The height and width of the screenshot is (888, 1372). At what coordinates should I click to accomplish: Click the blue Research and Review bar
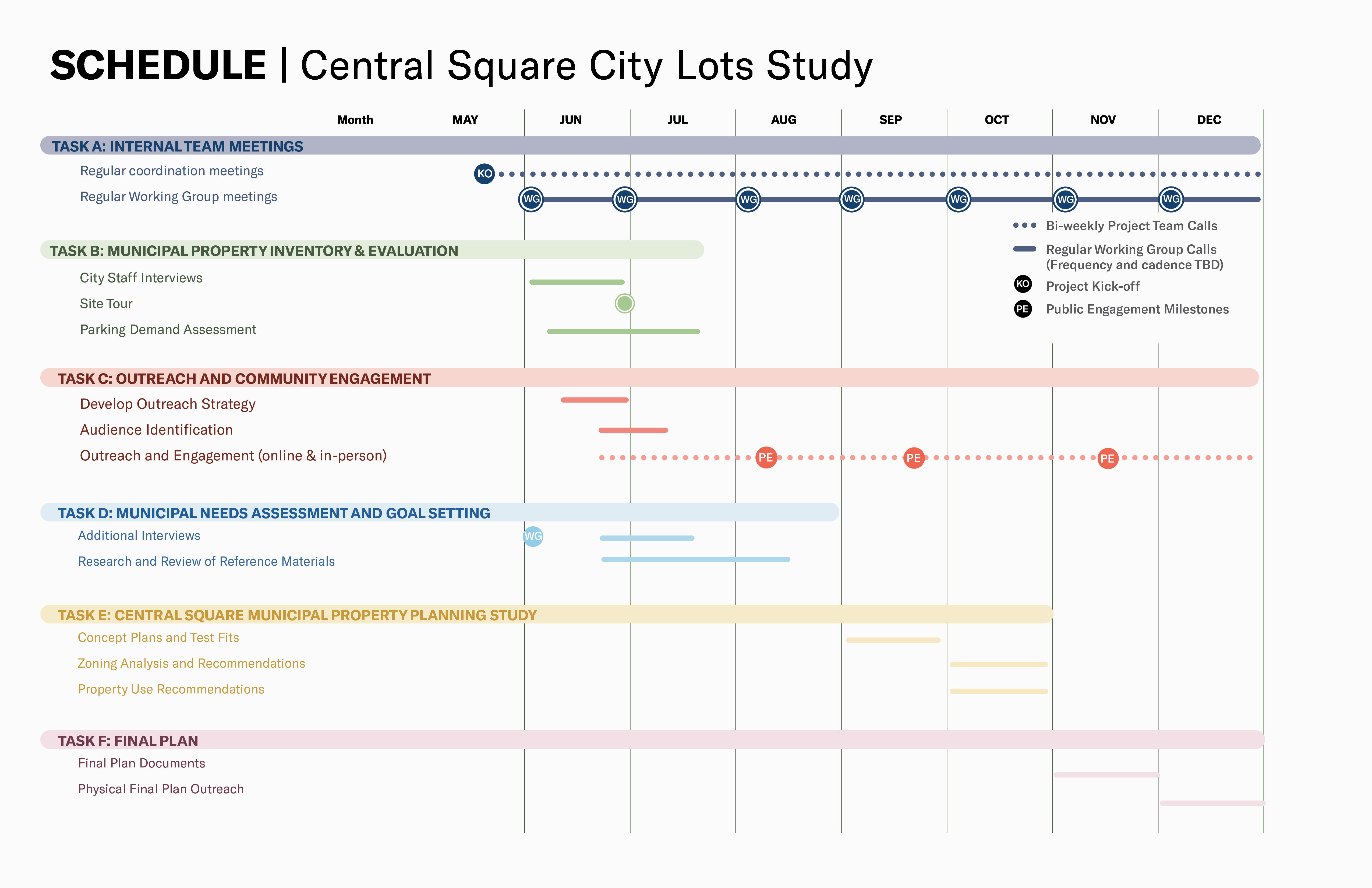click(x=695, y=559)
